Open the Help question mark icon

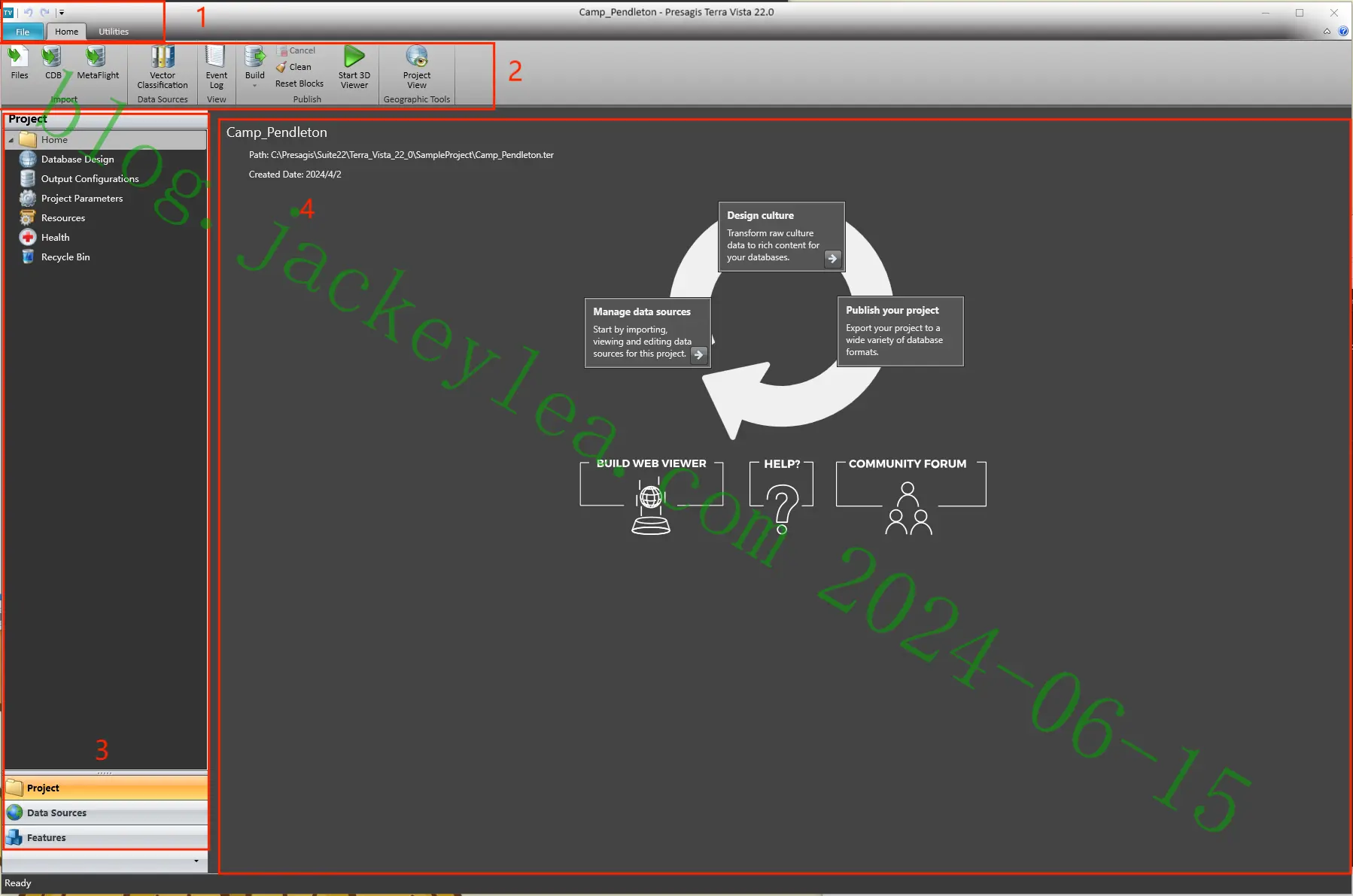point(1343,32)
